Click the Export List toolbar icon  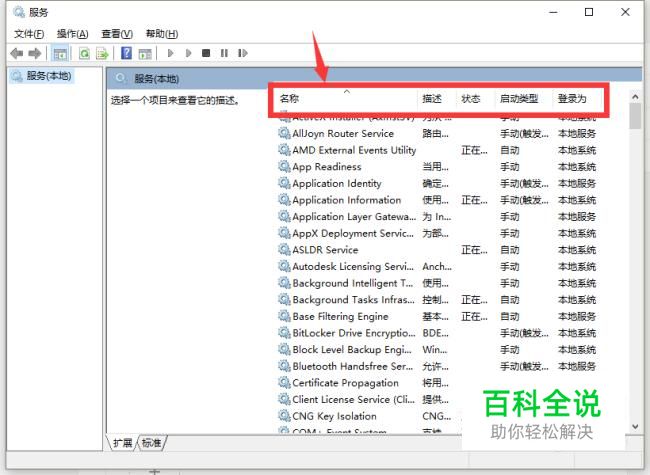click(x=102, y=53)
